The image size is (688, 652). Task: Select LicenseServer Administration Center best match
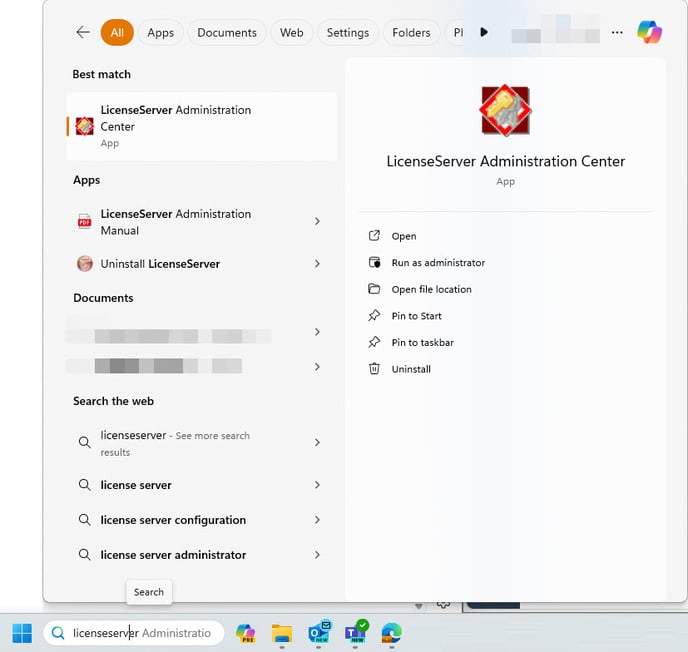click(201, 126)
